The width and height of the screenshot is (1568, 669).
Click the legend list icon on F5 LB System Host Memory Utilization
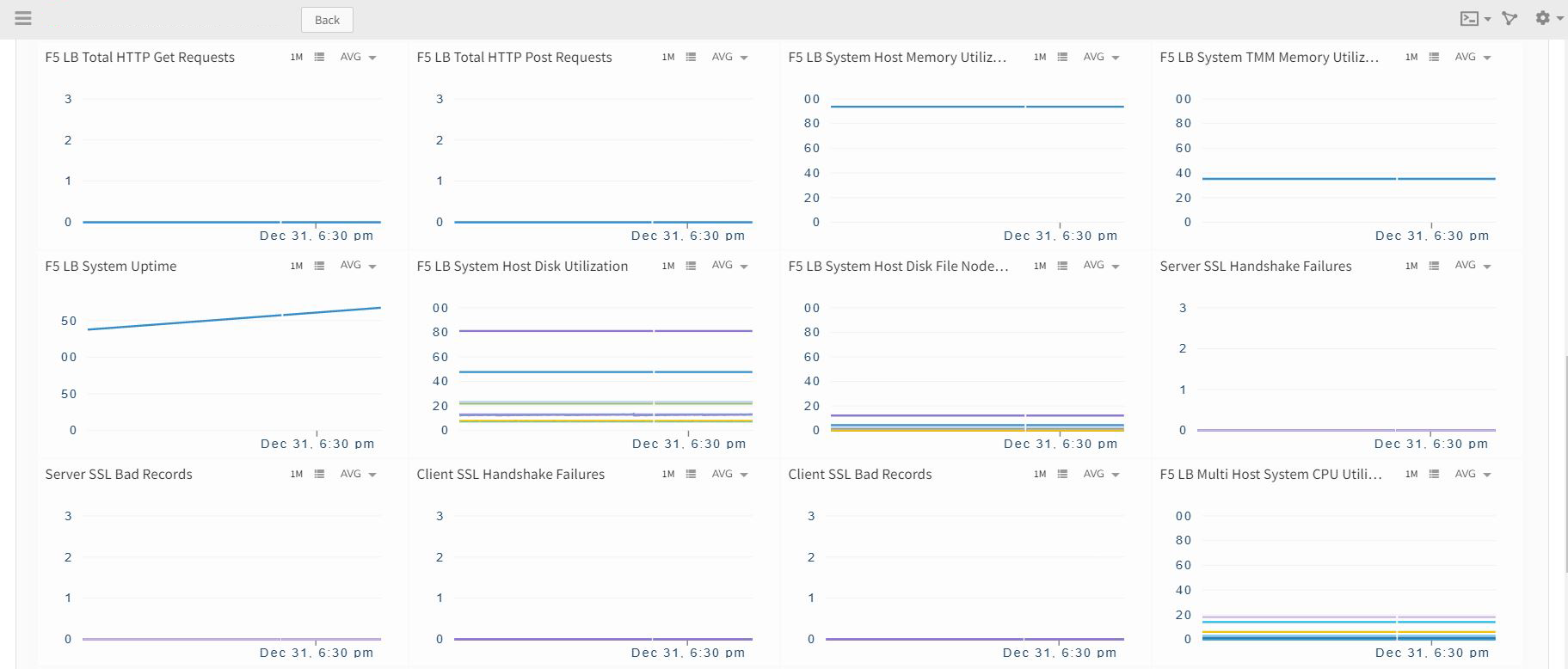tap(1061, 57)
